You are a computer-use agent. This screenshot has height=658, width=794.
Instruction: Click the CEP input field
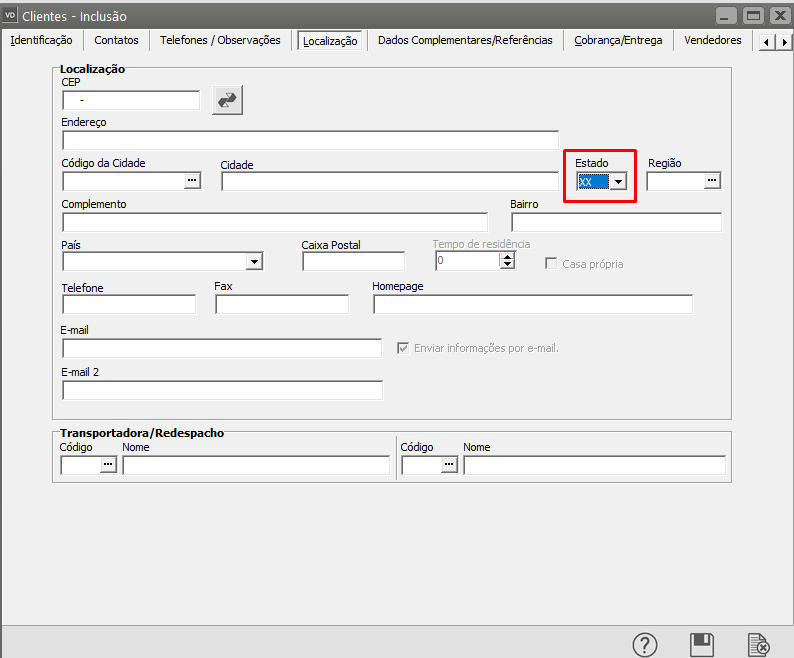(131, 100)
